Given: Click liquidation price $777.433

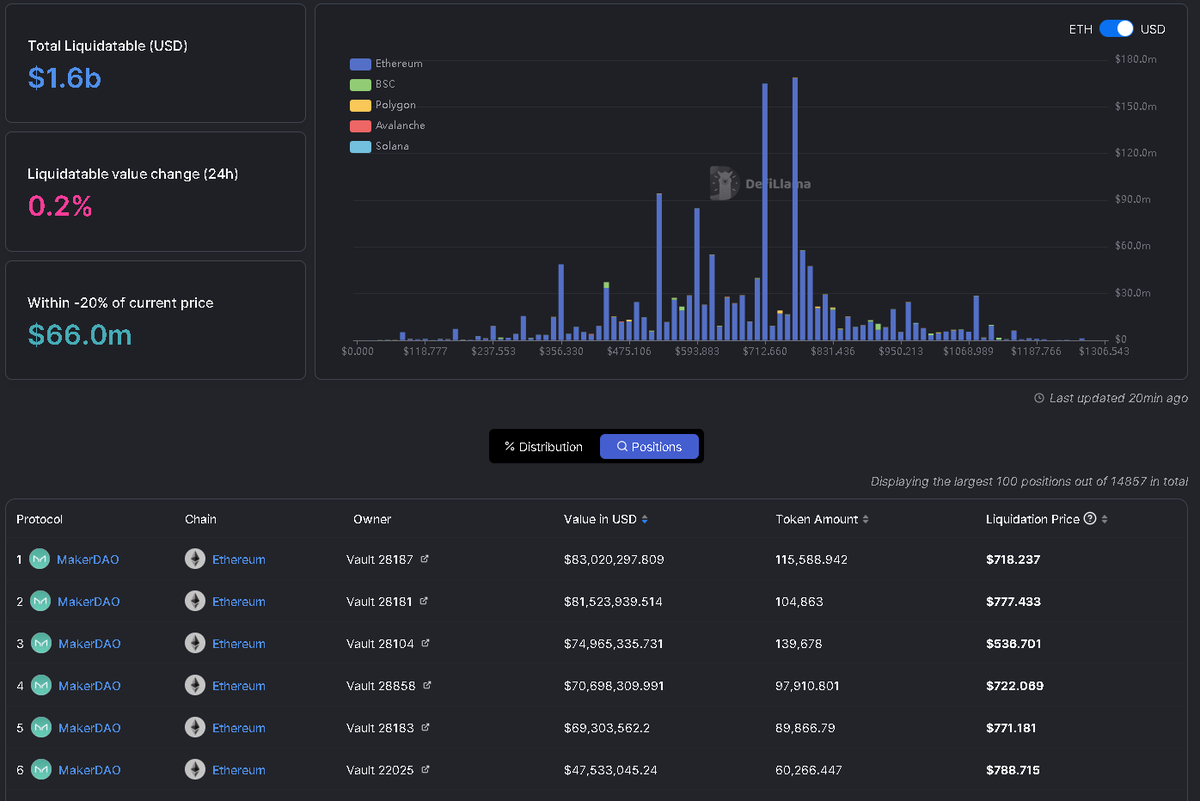Looking at the screenshot, I should pos(1013,602).
